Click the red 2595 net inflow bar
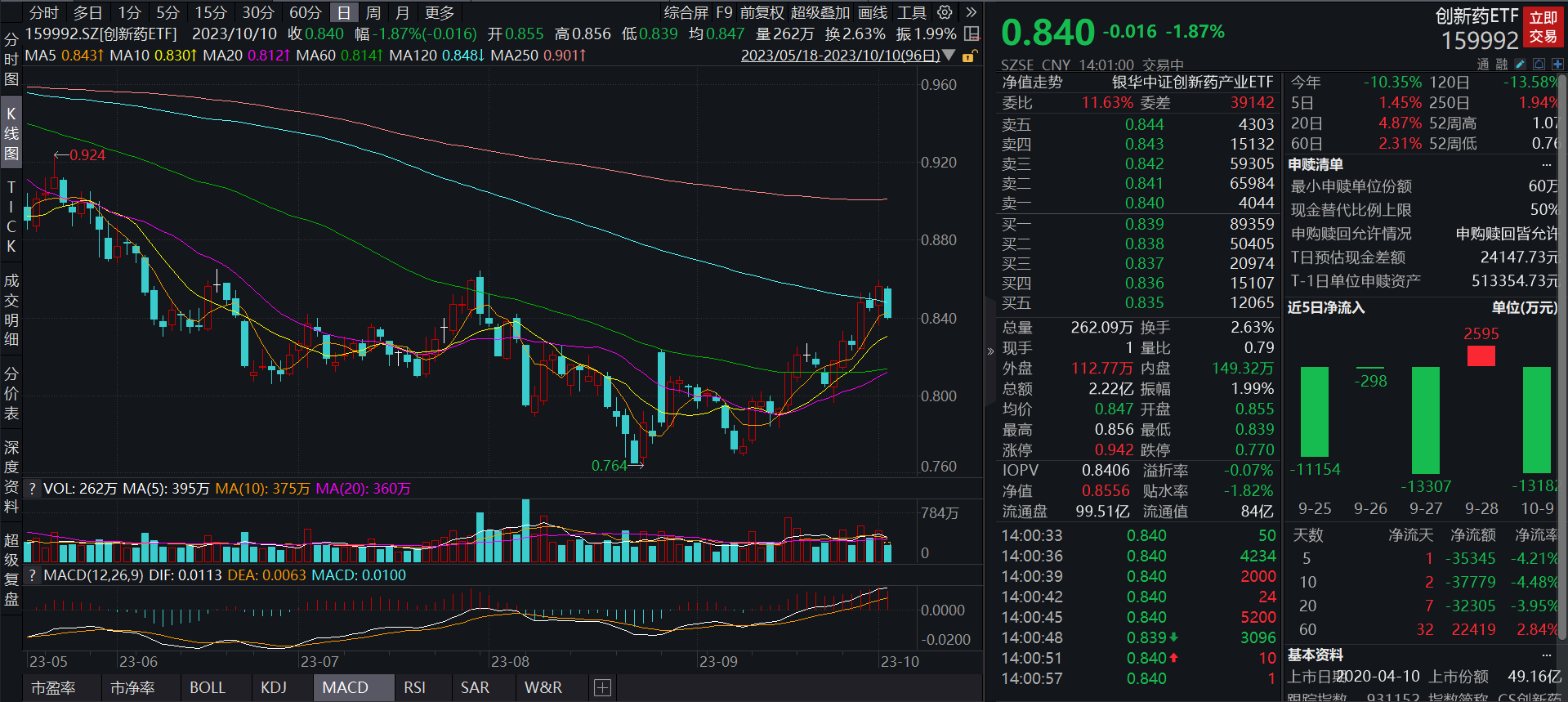The image size is (1568, 702). (x=1481, y=355)
